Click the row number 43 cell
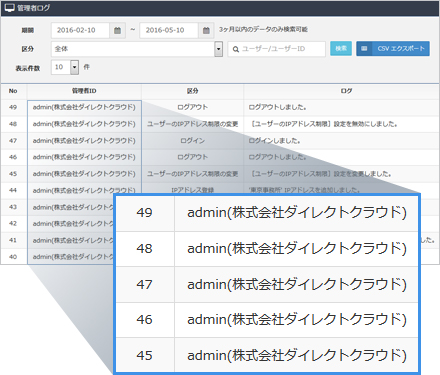The image size is (440, 375). pyautogui.click(x=13, y=207)
